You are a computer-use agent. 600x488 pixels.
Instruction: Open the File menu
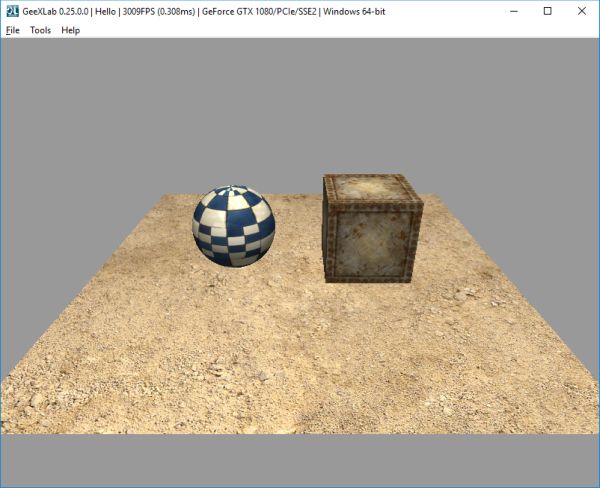(x=13, y=30)
